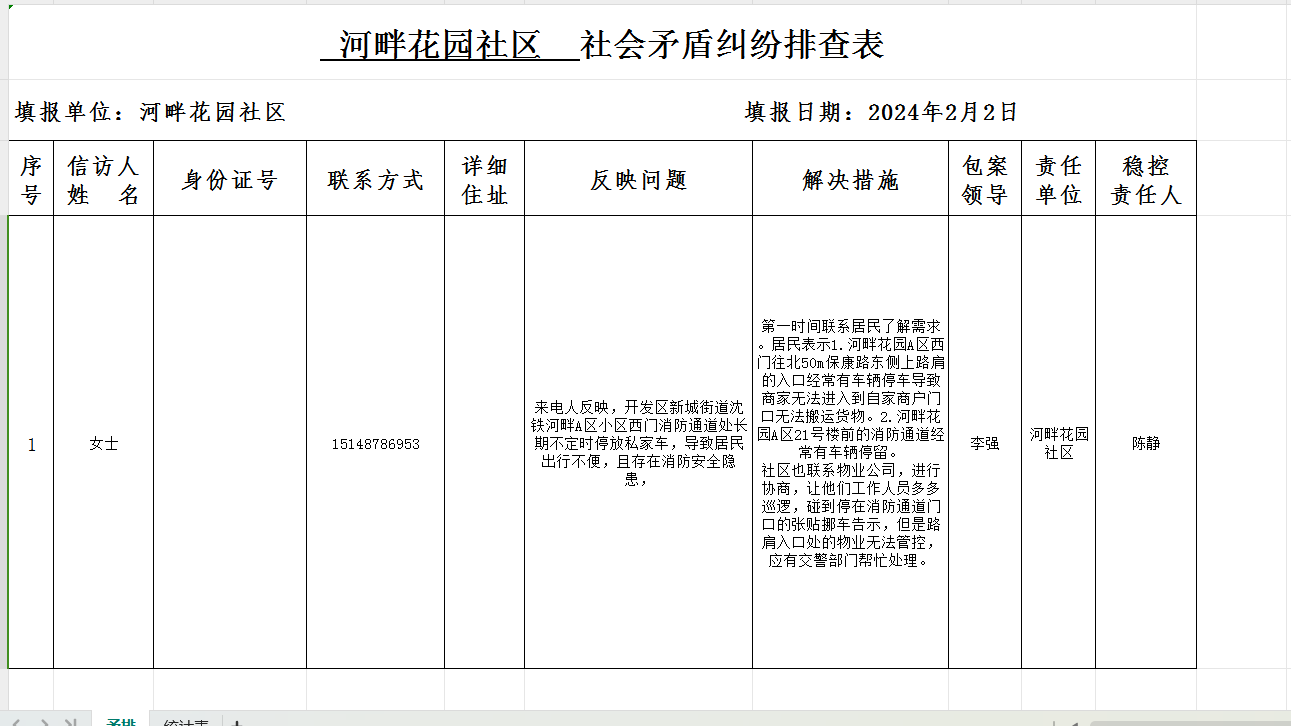1291x726 pixels.
Task: Click the 填报日期：2024年2月2日 cell
Action: (881, 112)
